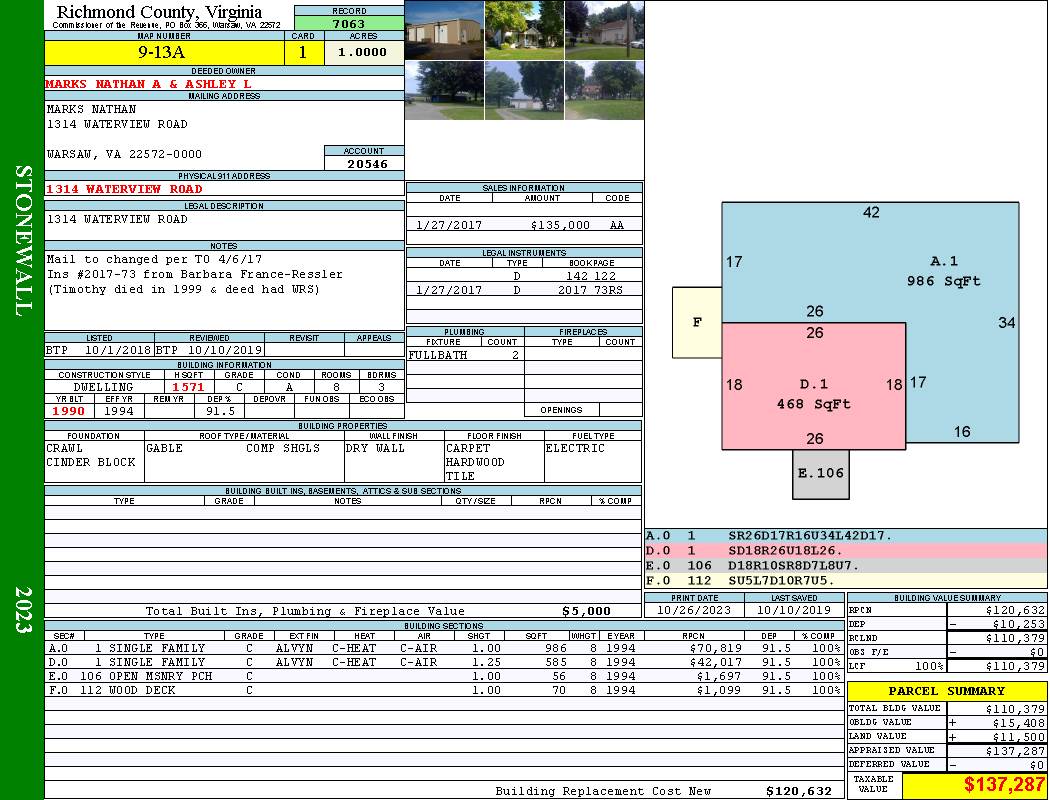1050x800 pixels.
Task: Click floor finish HARDWOOD
Action: point(475,462)
